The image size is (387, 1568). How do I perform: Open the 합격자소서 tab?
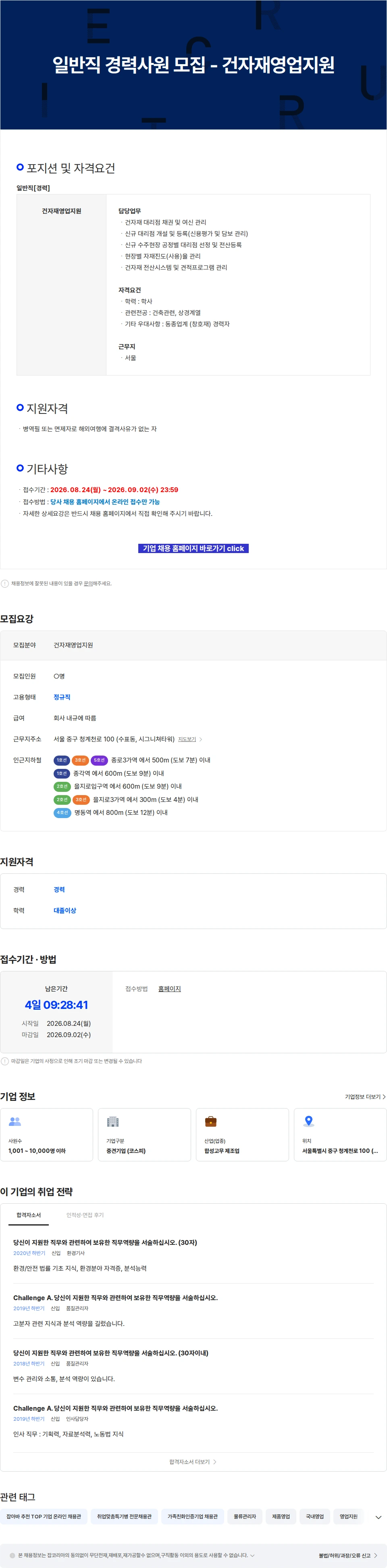point(29,1214)
